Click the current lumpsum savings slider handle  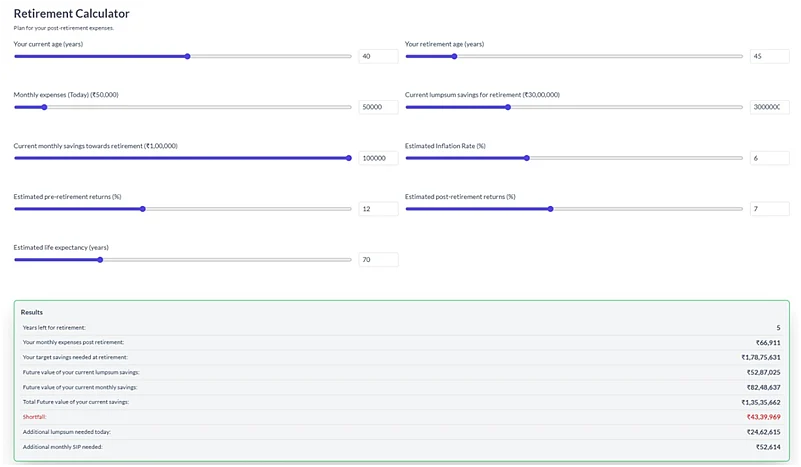point(508,107)
